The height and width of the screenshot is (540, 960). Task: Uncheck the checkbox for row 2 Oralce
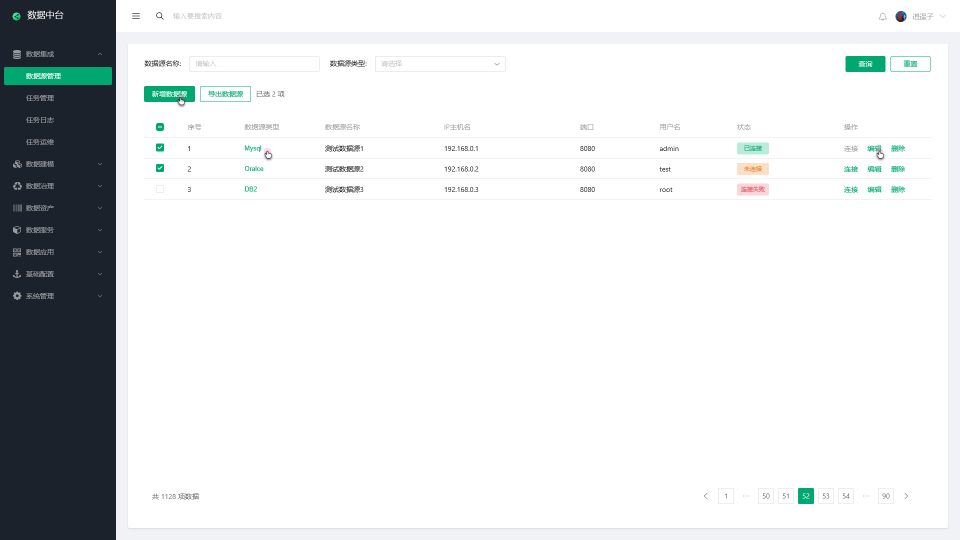160,168
